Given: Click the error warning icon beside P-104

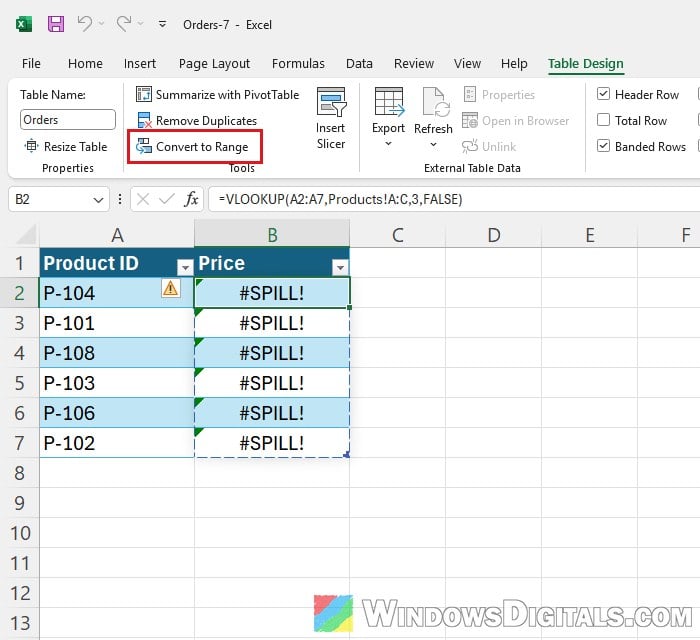Looking at the screenshot, I should click(x=170, y=288).
